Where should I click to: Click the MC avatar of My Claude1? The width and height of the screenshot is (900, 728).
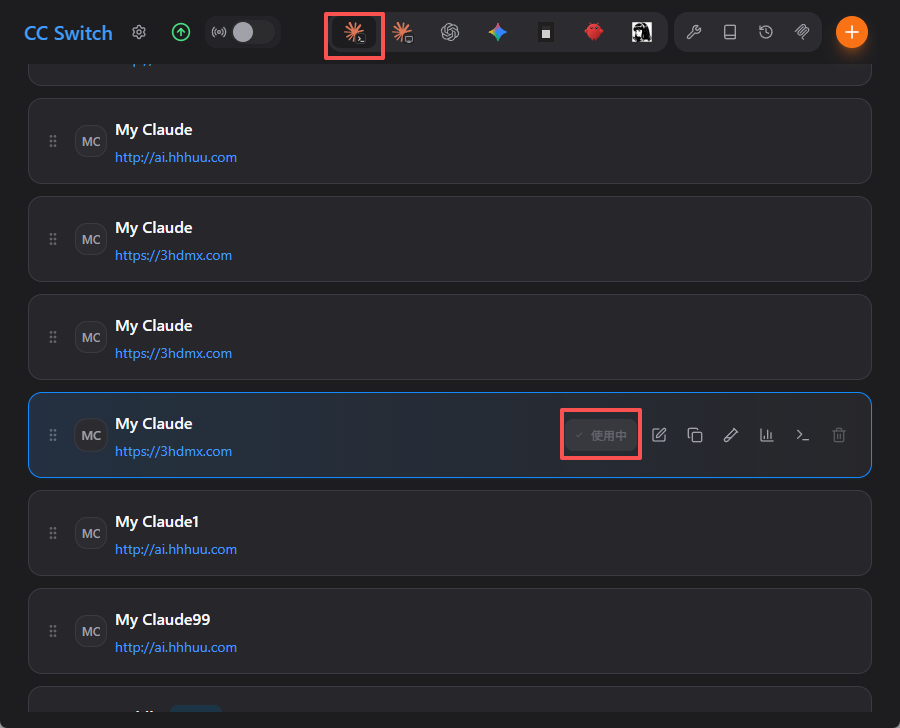tap(91, 533)
